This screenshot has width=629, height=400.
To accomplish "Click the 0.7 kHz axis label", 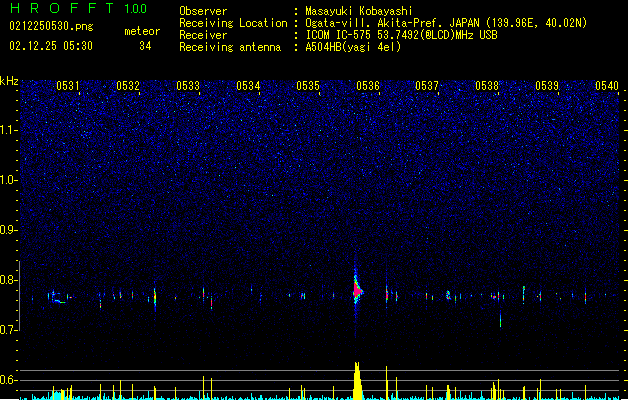I will (x=8, y=330).
